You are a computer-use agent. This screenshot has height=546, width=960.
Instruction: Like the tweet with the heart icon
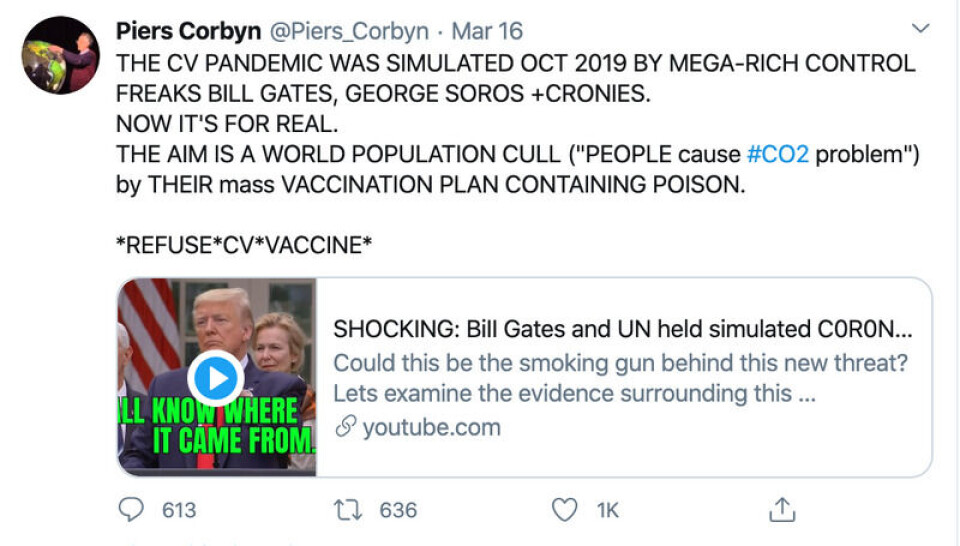pyautogui.click(x=565, y=510)
